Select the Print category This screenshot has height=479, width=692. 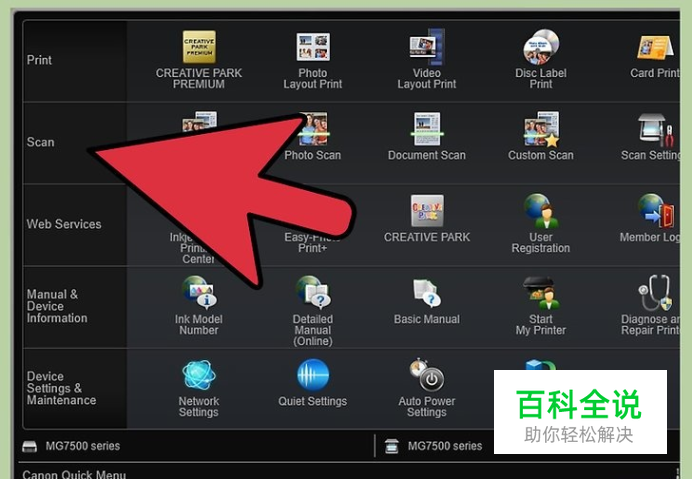coord(39,60)
